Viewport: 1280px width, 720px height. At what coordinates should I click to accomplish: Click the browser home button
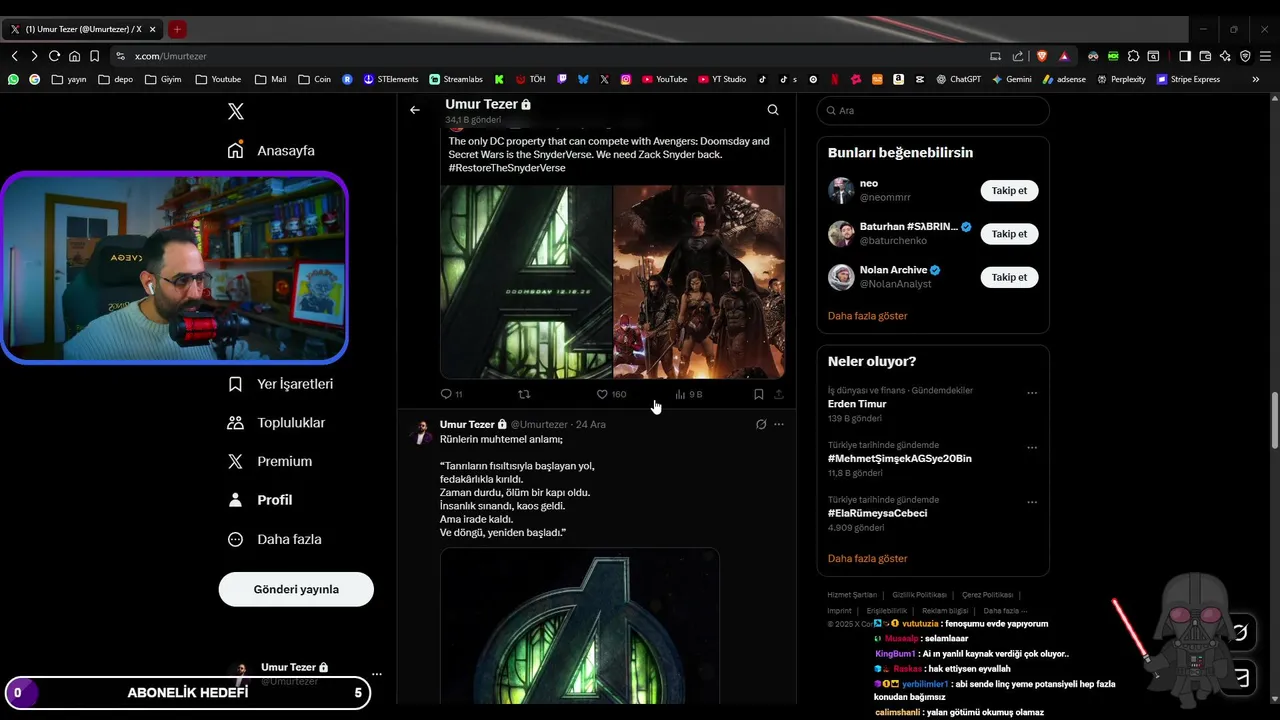[74, 56]
